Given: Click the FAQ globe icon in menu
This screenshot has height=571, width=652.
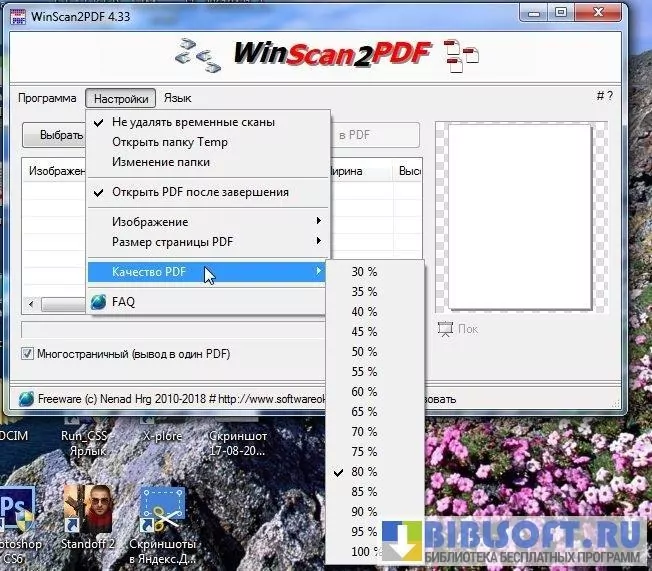Looking at the screenshot, I should coord(98,301).
